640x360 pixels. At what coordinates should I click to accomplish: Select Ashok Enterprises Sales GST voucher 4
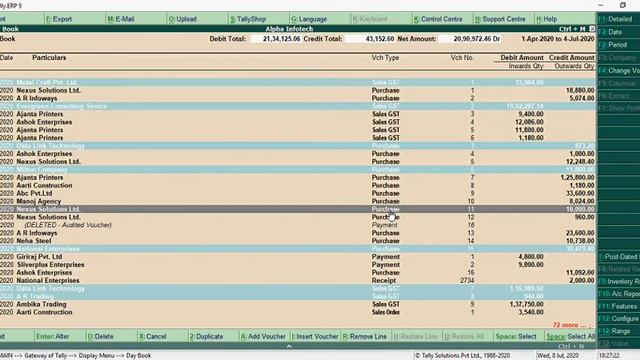(298, 122)
